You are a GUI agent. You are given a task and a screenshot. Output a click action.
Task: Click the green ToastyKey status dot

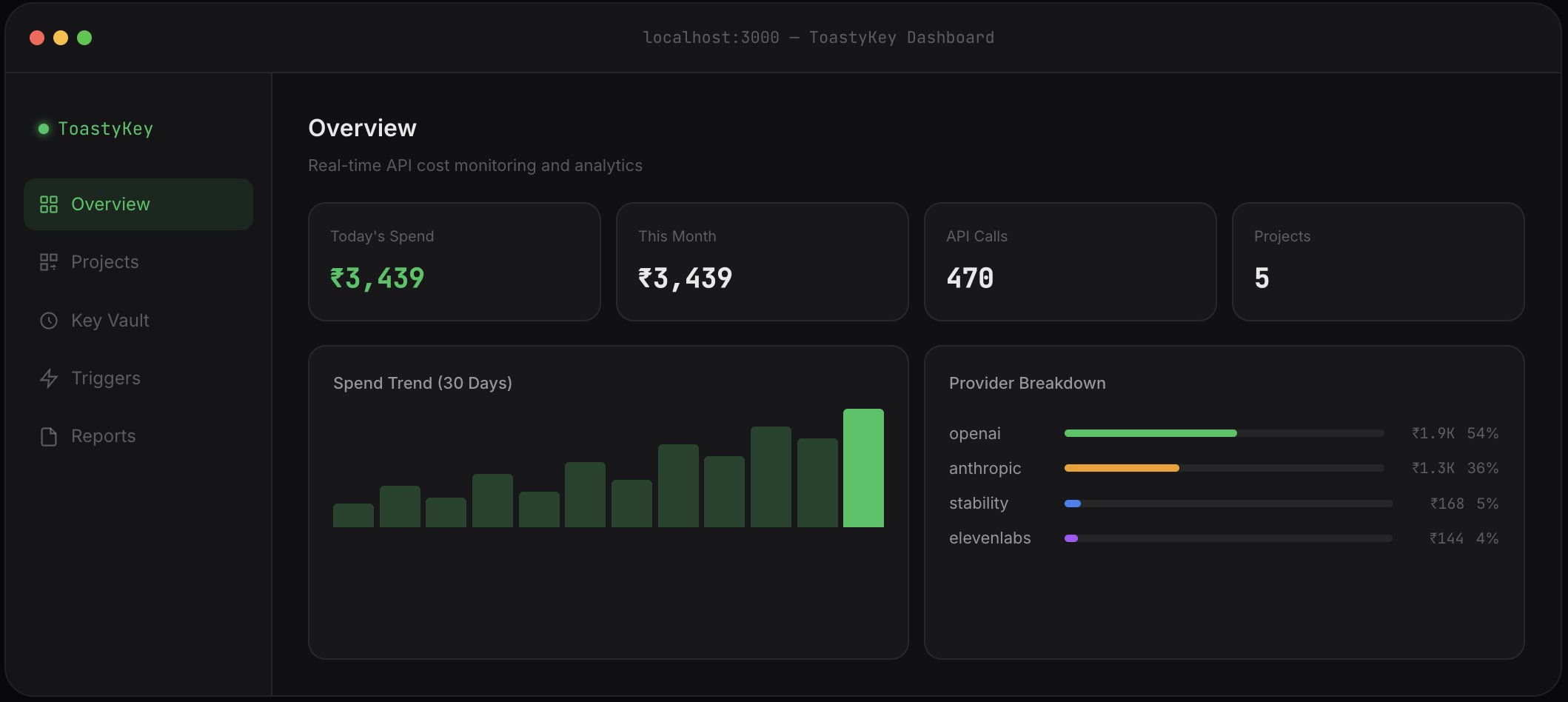(x=44, y=129)
